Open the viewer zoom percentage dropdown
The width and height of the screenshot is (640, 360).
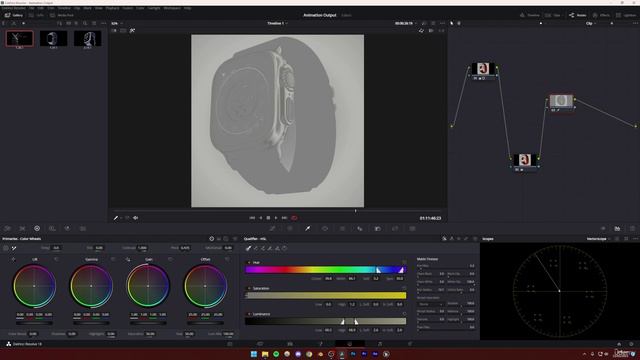click(x=117, y=23)
